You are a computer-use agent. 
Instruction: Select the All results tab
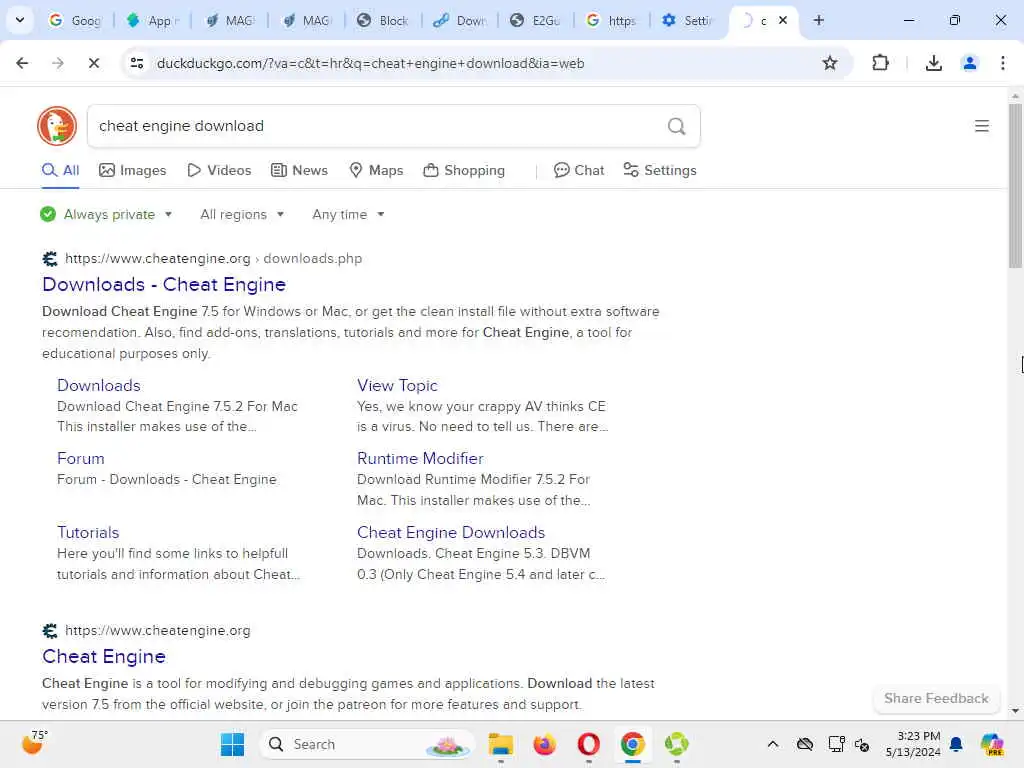click(x=60, y=170)
